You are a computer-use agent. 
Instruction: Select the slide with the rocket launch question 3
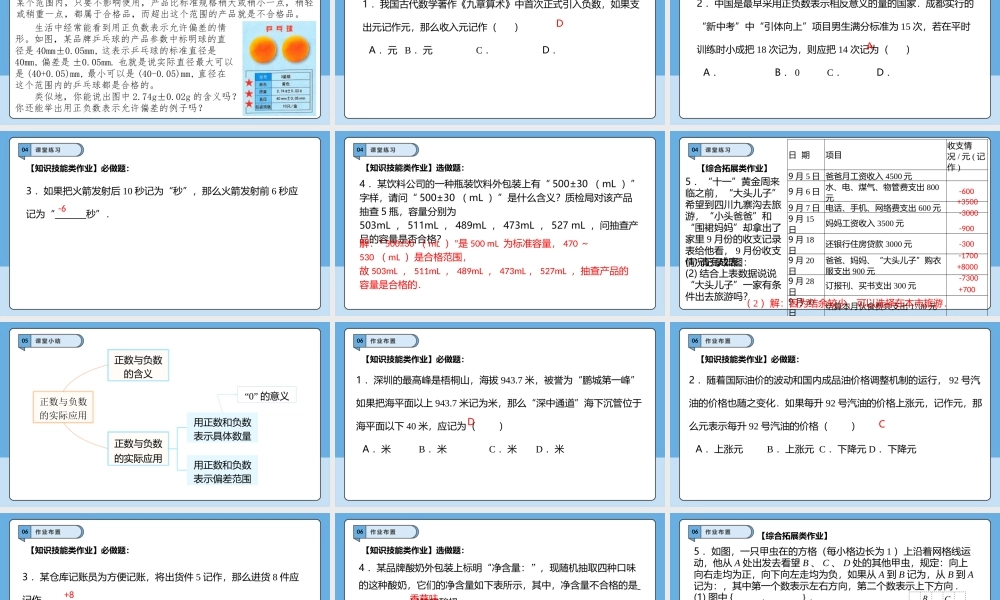pos(165,224)
